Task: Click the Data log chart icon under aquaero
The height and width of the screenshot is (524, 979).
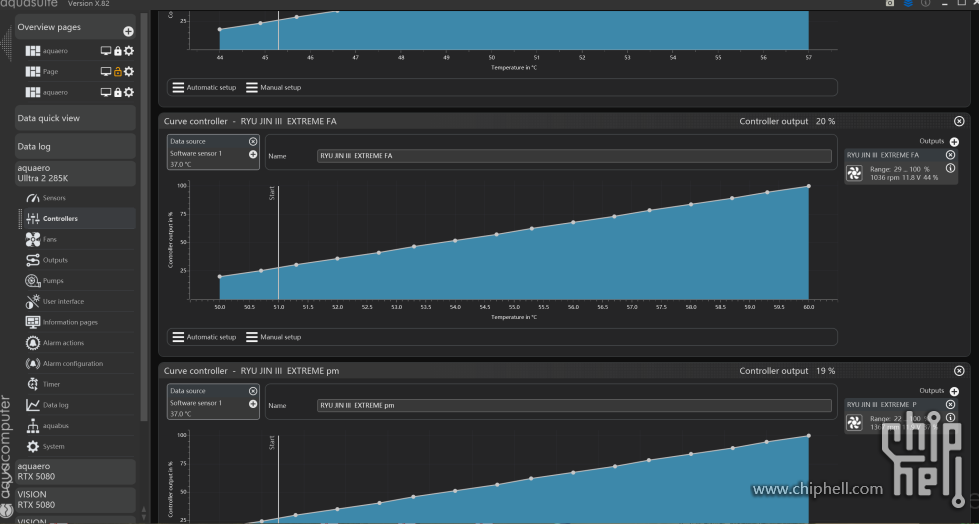Action: (x=32, y=405)
